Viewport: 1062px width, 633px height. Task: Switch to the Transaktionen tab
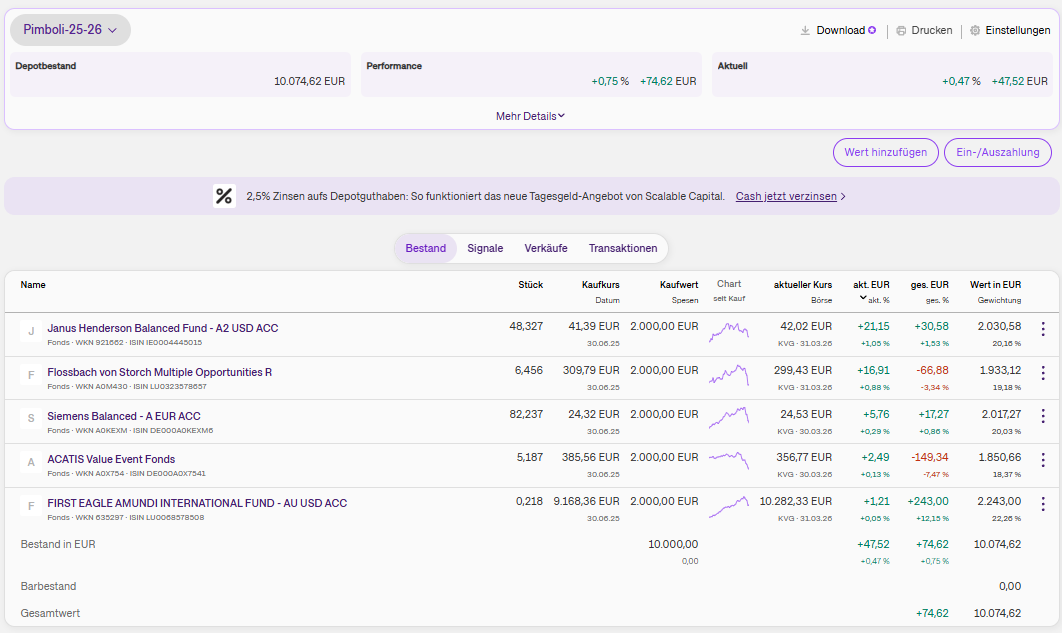[623, 248]
